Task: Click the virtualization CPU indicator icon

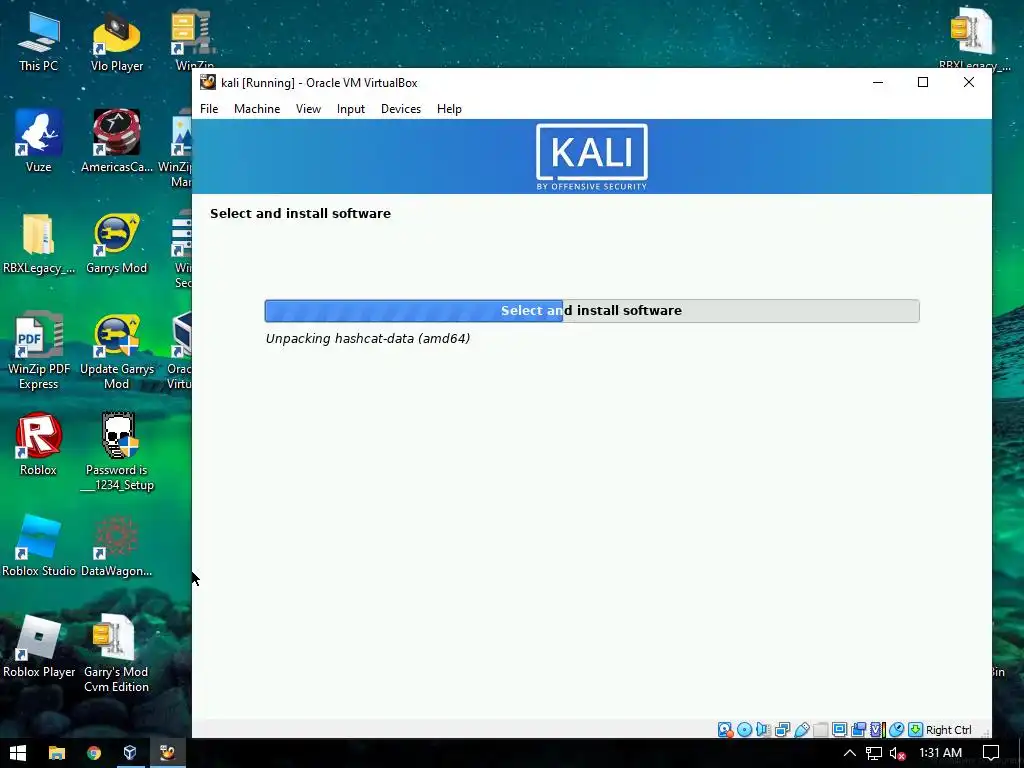Action: click(x=878, y=729)
